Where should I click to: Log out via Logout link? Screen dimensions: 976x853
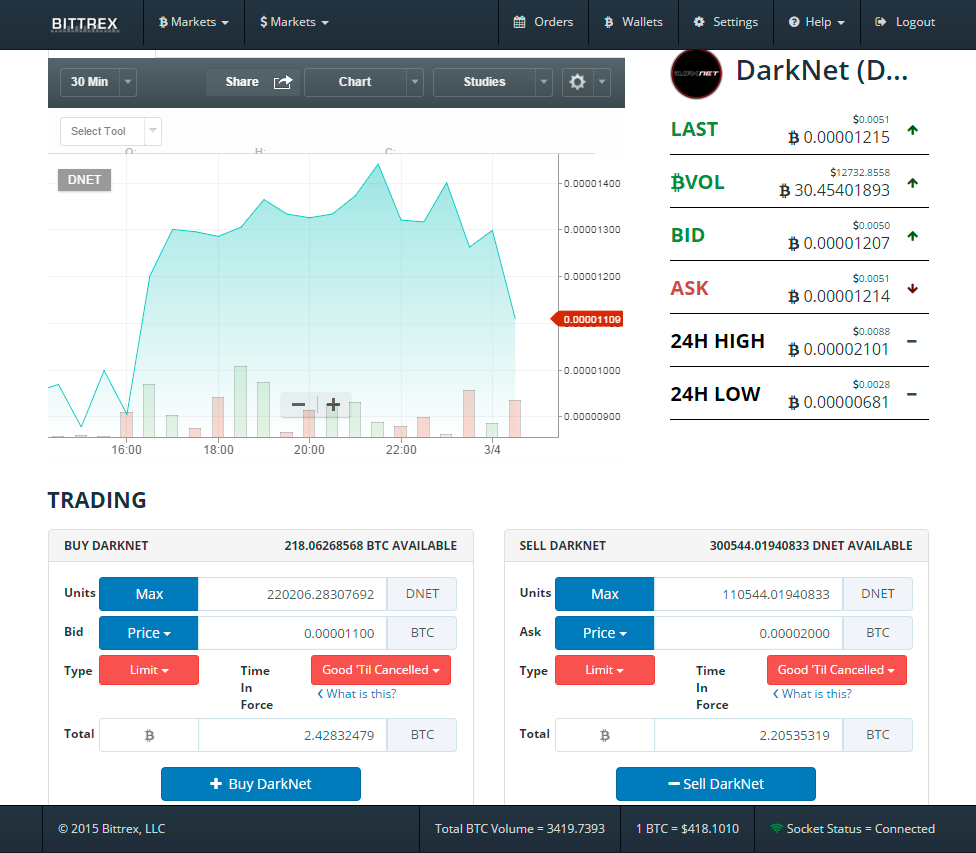click(905, 22)
